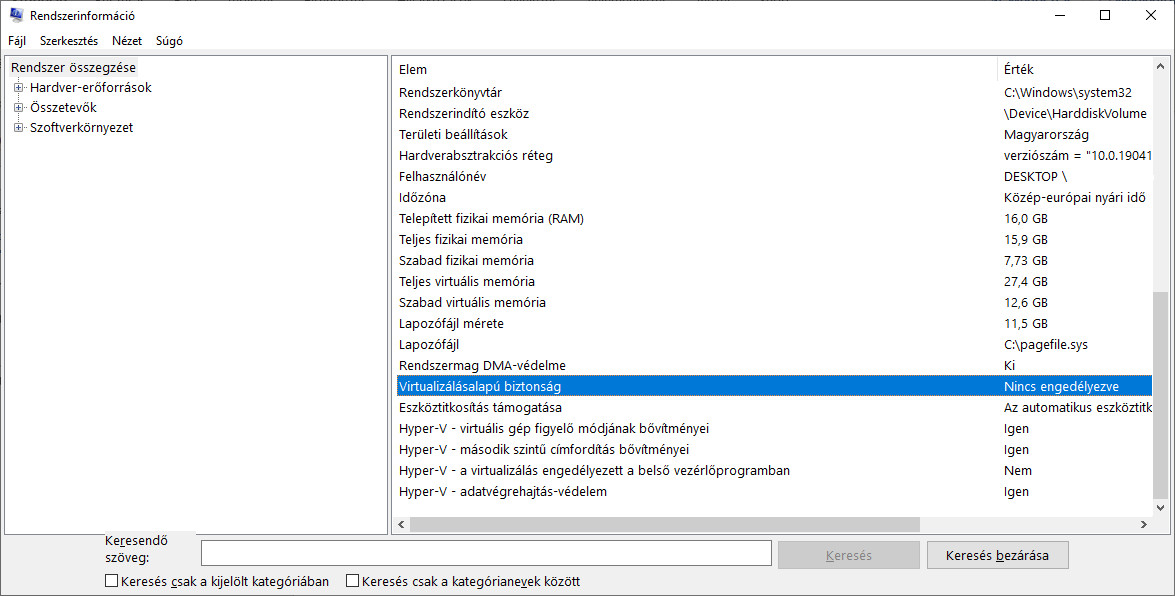1175x596 pixels.
Task: Select Hyper-V második szintű címfordítás bővítményei row
Action: point(773,450)
